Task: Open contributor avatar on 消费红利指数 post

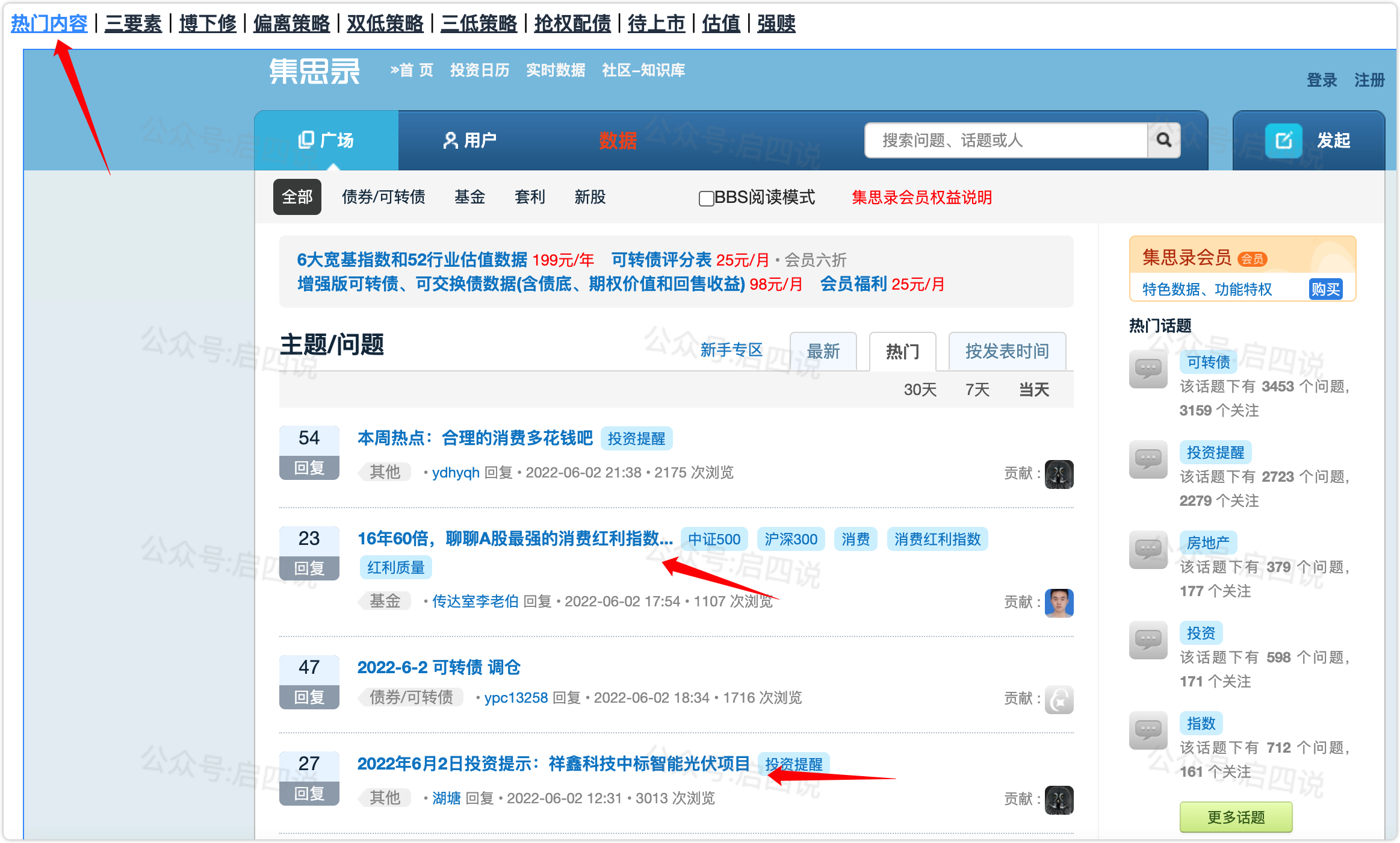Action: [1059, 603]
